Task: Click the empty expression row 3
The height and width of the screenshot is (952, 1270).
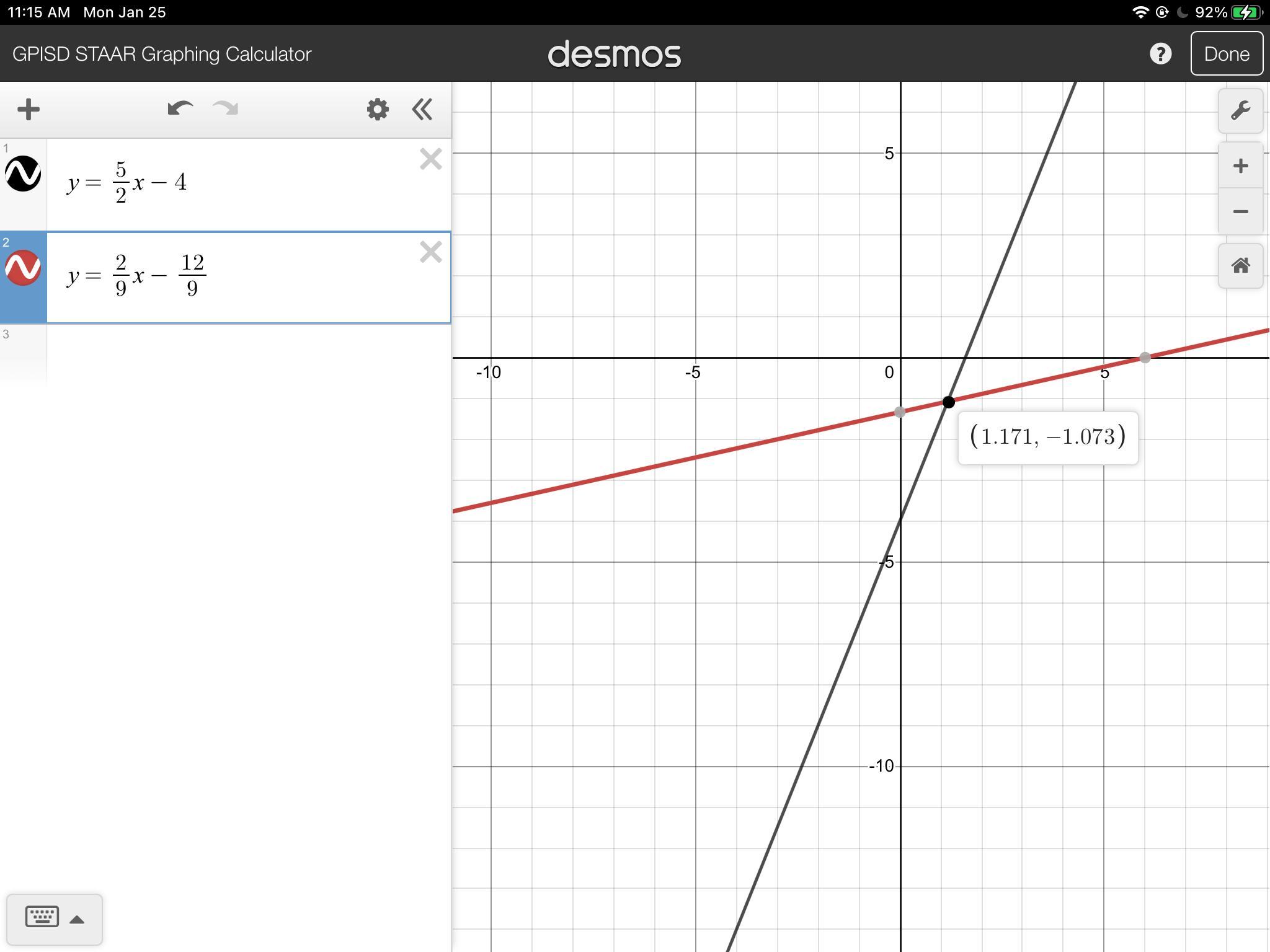Action: click(248, 353)
